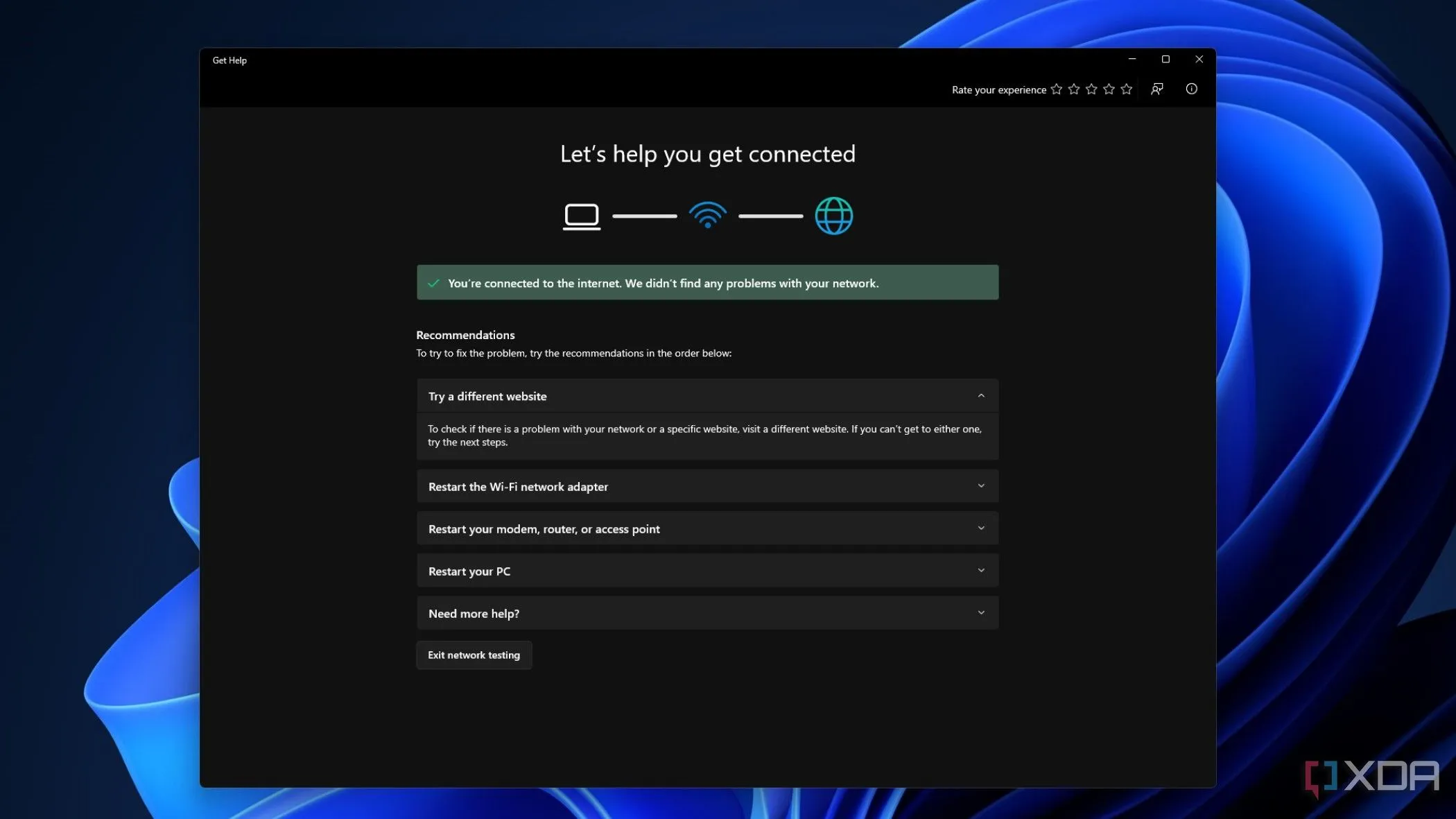Viewport: 1456px width, 819px height.
Task: Collapse the Try a different website section
Action: [981, 395]
